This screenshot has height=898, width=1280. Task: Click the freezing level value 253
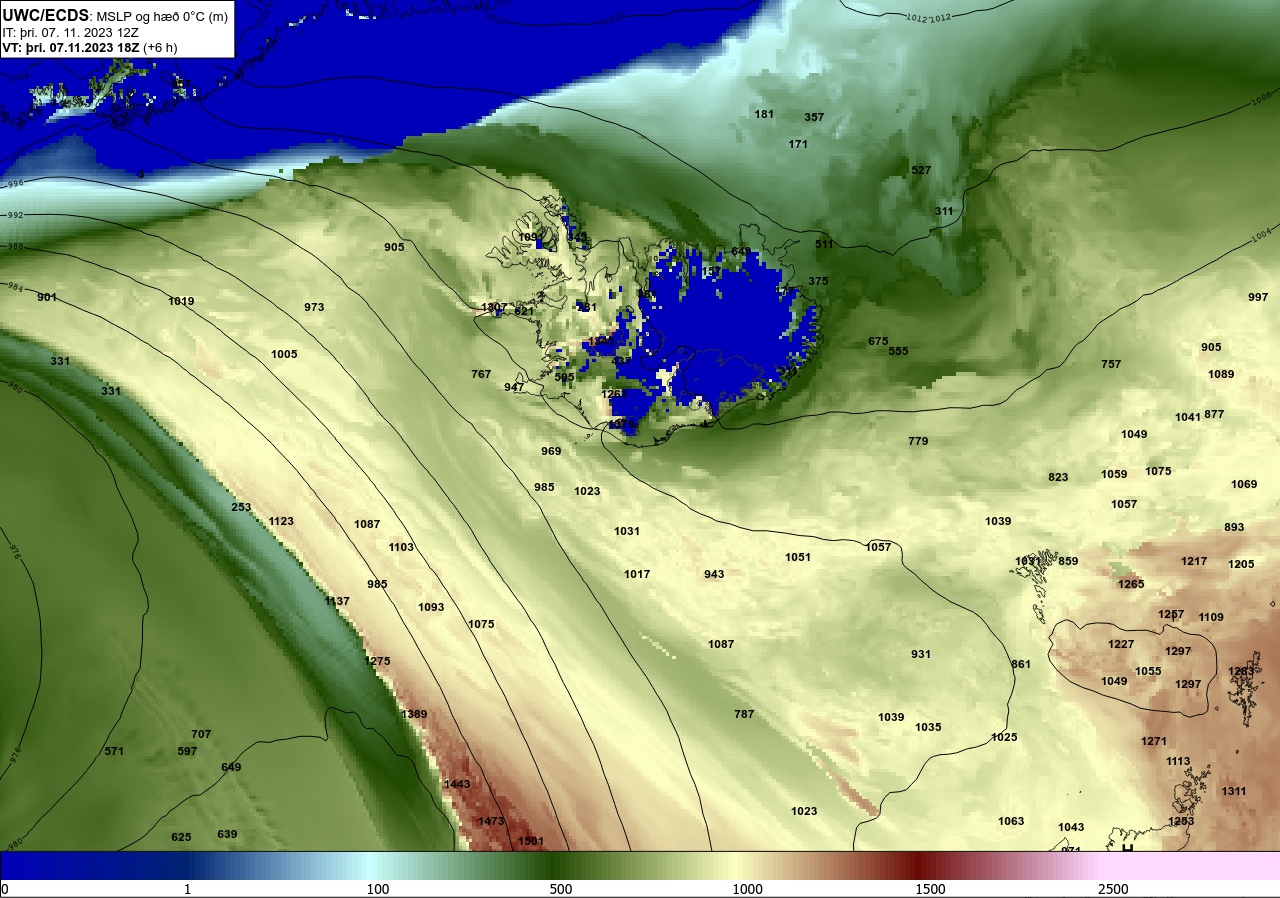click(241, 507)
